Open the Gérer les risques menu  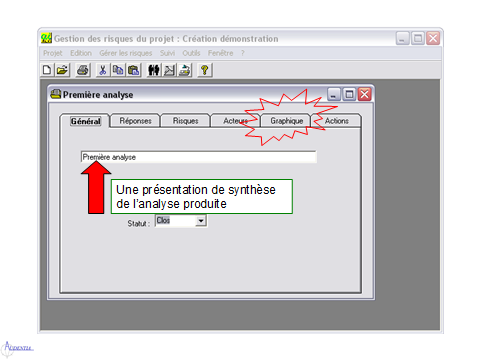tap(126, 53)
